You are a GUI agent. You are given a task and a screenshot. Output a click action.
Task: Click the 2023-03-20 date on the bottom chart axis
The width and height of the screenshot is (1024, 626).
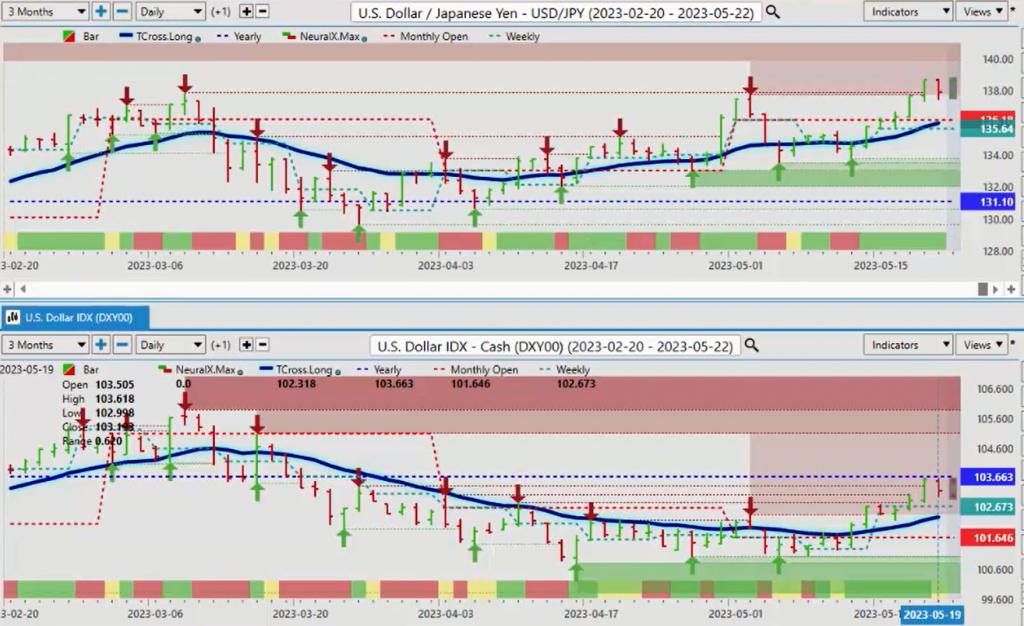pyautogui.click(x=300, y=614)
